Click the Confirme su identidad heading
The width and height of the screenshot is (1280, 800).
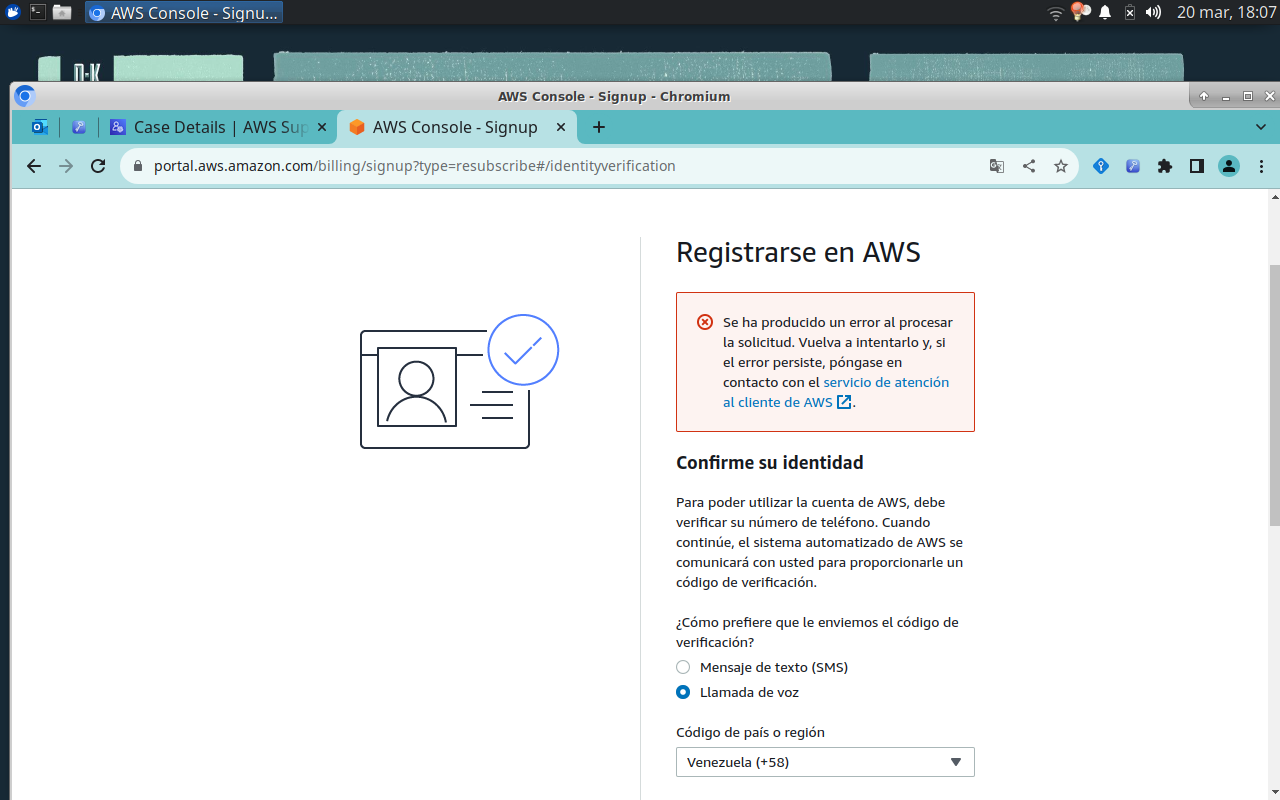[770, 463]
